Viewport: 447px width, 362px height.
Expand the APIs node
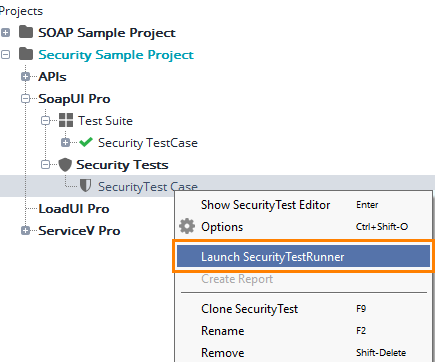click(x=25, y=77)
